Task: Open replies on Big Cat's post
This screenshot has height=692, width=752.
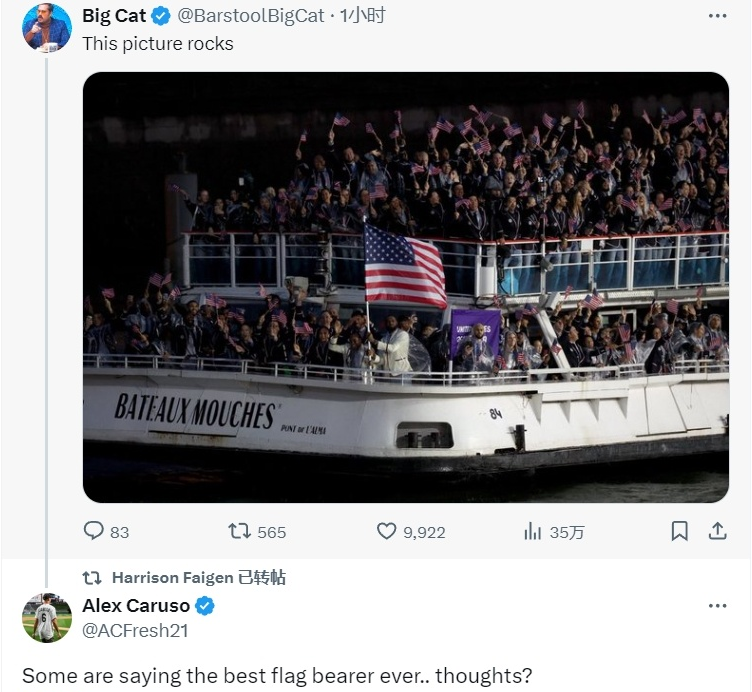Action: pyautogui.click(x=106, y=532)
